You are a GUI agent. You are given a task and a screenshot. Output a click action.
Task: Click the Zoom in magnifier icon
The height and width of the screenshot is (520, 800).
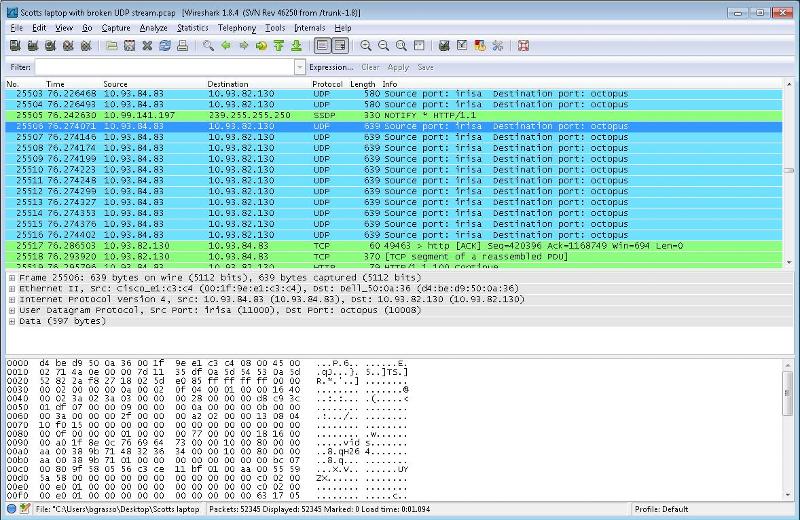coord(367,46)
